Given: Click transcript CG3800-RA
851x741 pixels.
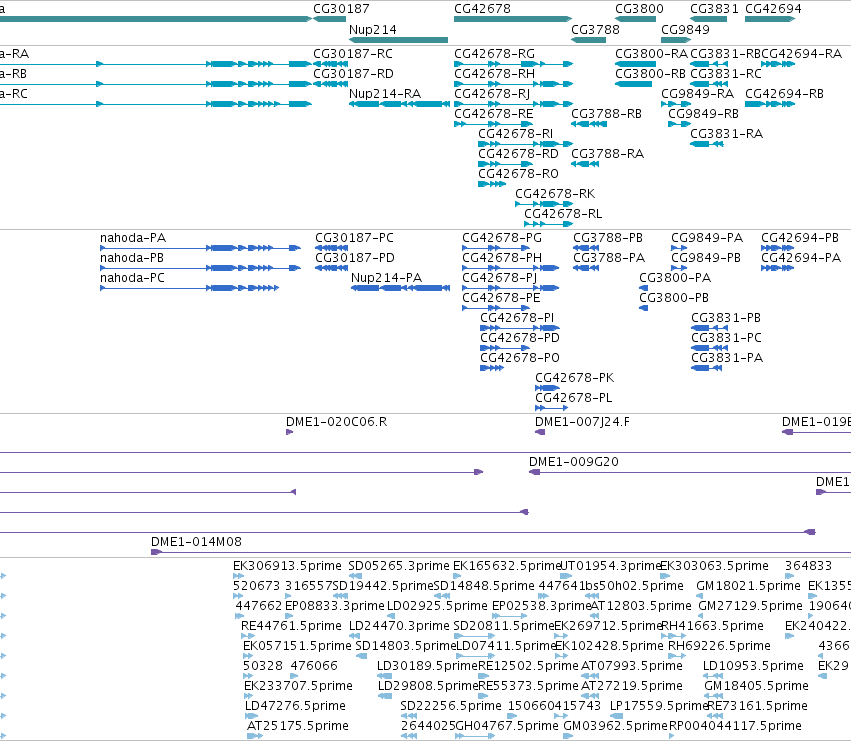Looking at the screenshot, I should pyautogui.click(x=651, y=54).
